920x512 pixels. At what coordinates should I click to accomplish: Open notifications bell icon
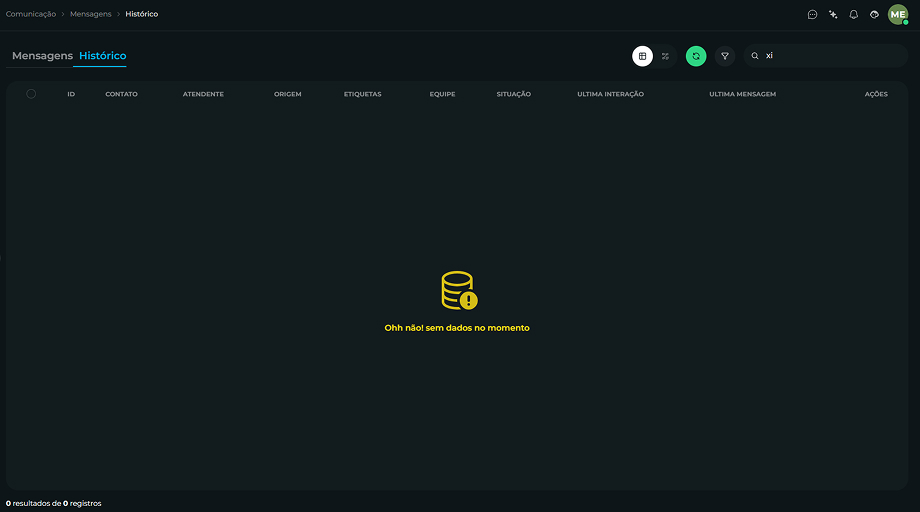854,15
